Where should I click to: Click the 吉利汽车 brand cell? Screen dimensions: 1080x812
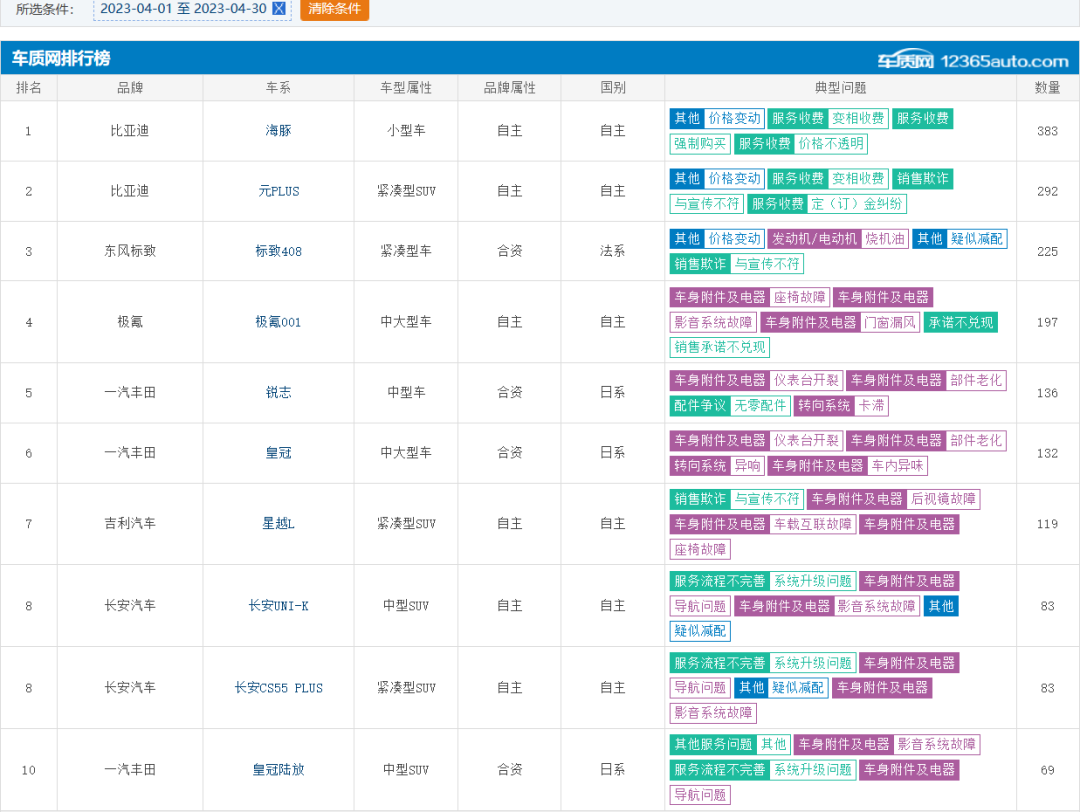click(130, 523)
